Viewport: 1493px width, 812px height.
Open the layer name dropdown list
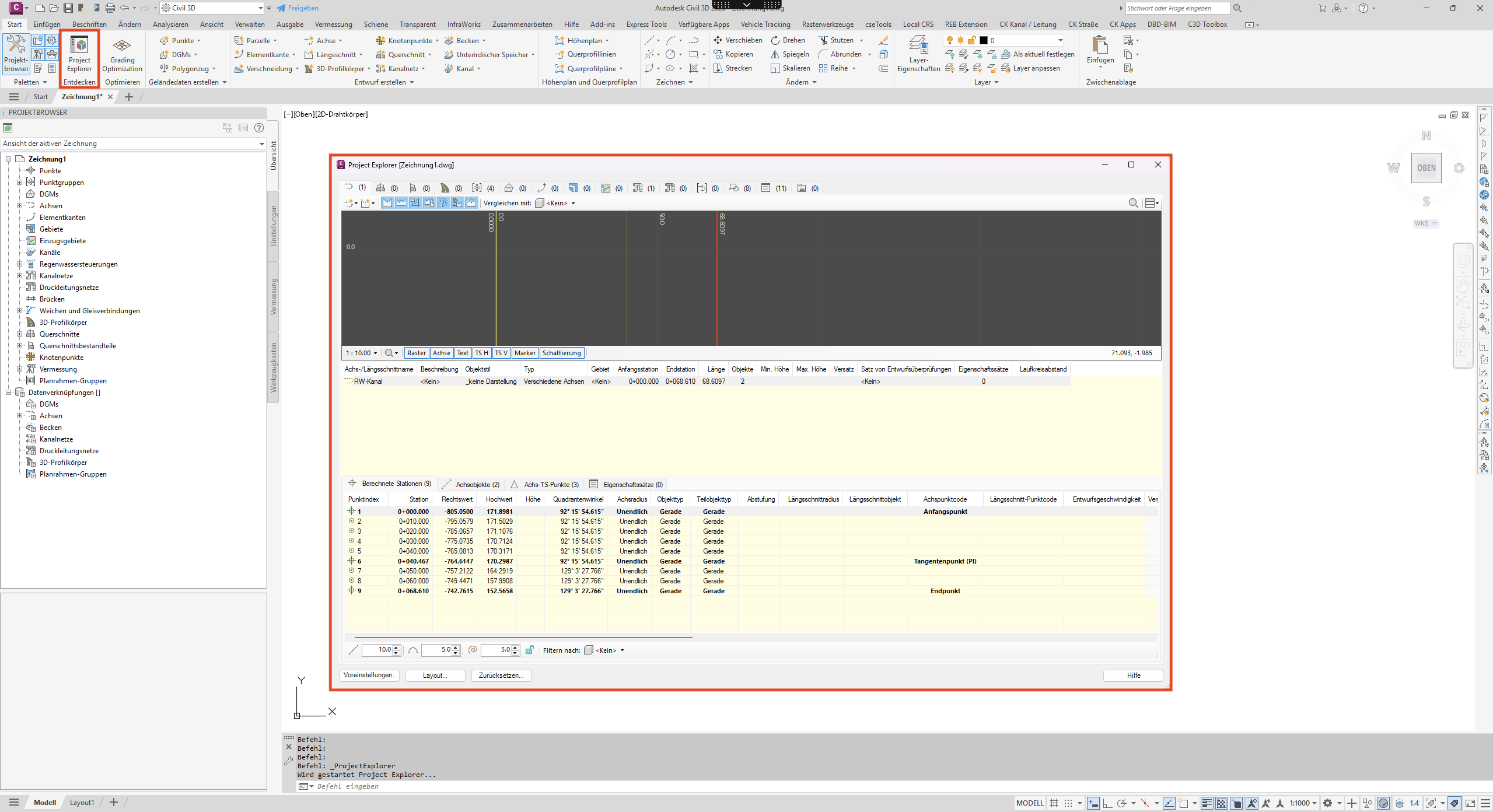(x=1061, y=40)
